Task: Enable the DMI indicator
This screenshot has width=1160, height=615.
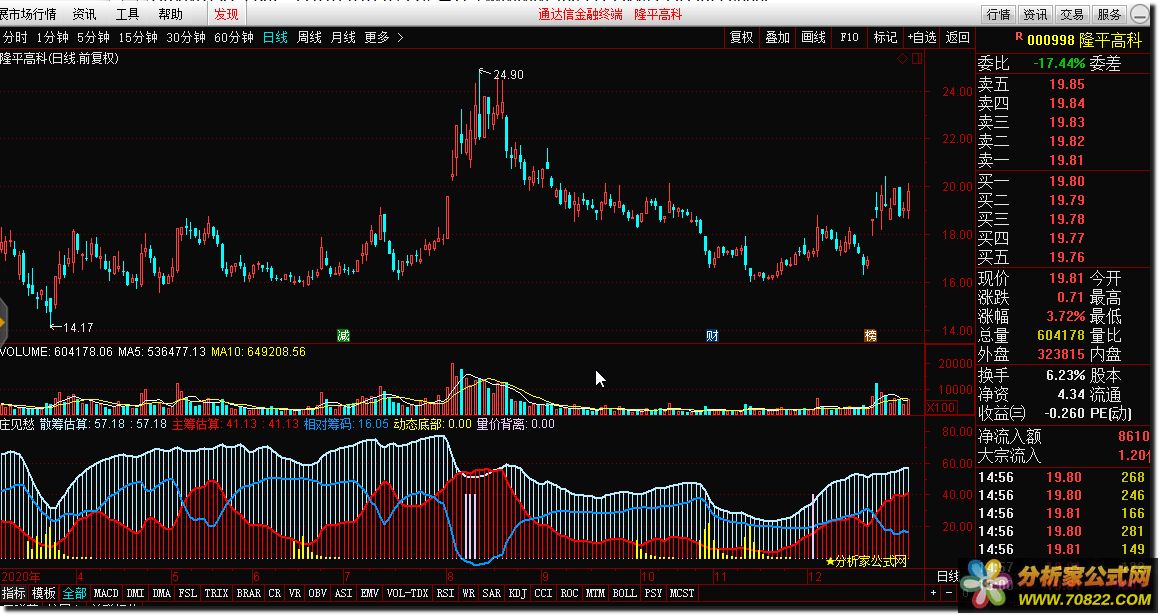Action: 135,593
